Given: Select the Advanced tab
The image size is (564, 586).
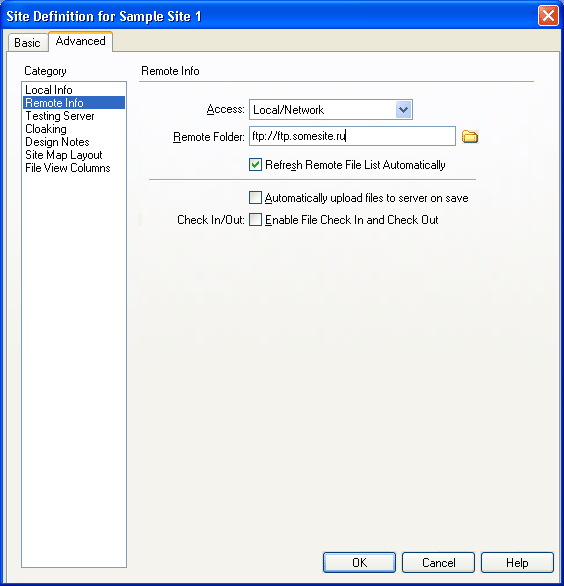Looking at the screenshot, I should coord(80,41).
